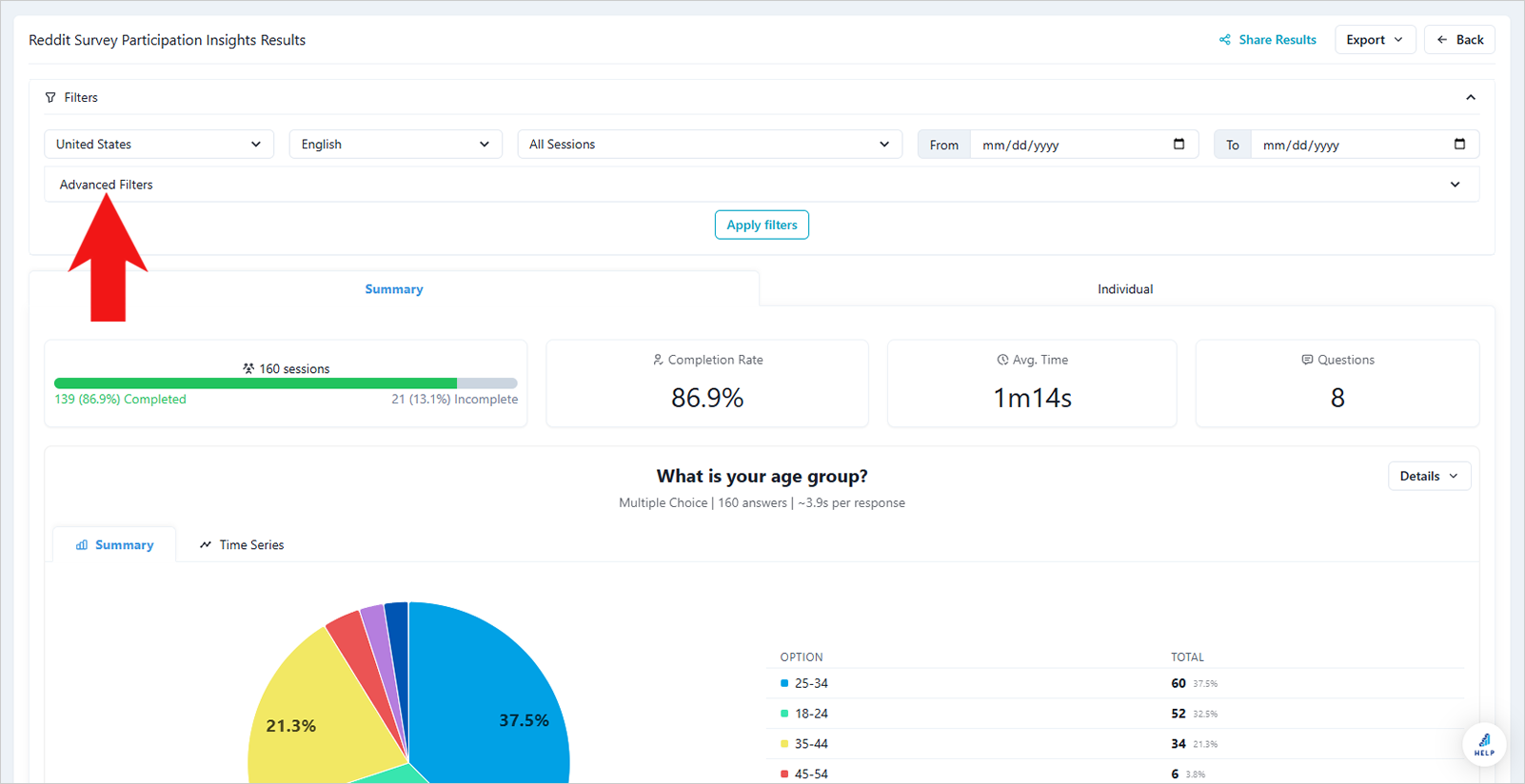
Task: Switch to the top Summary results tab
Action: tap(394, 289)
